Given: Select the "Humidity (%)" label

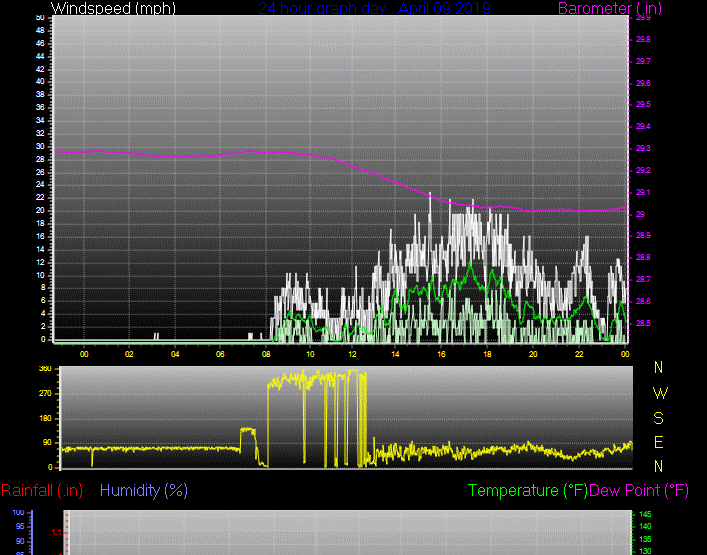Looking at the screenshot, I should tap(144, 490).
